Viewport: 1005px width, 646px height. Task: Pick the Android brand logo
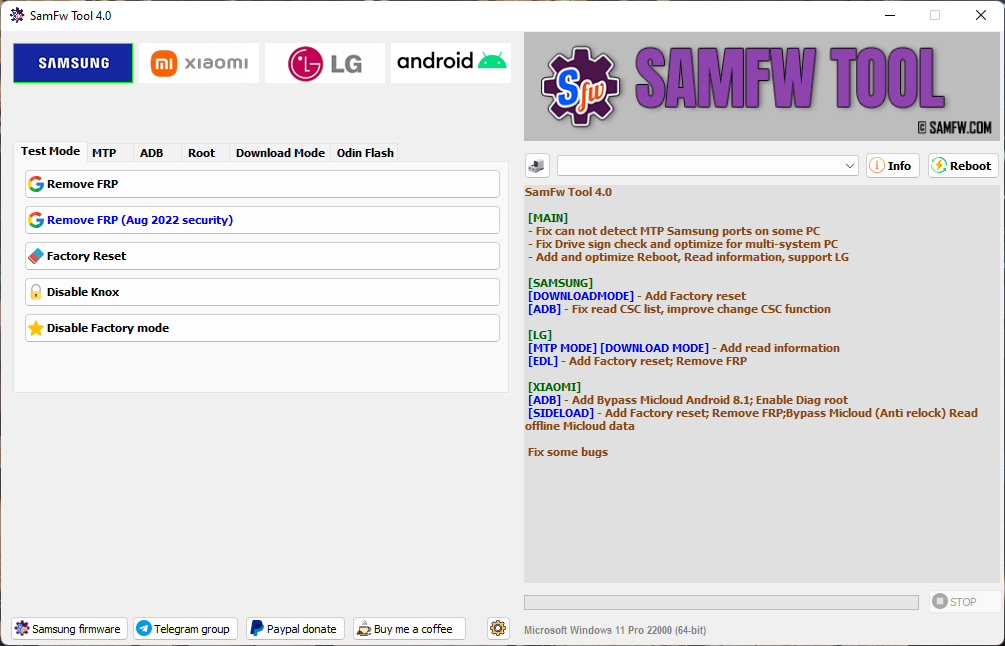(x=451, y=63)
